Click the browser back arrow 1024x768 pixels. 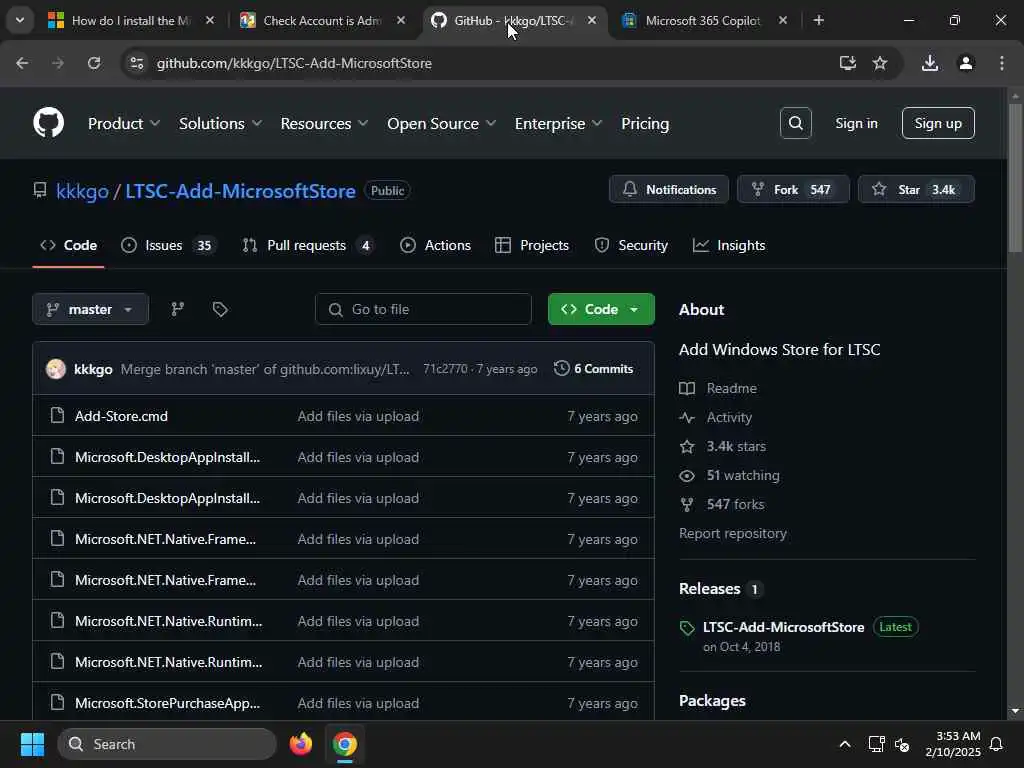click(22, 63)
